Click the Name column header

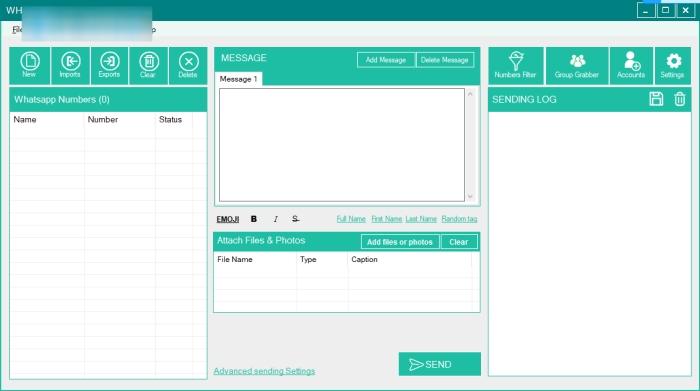47,120
